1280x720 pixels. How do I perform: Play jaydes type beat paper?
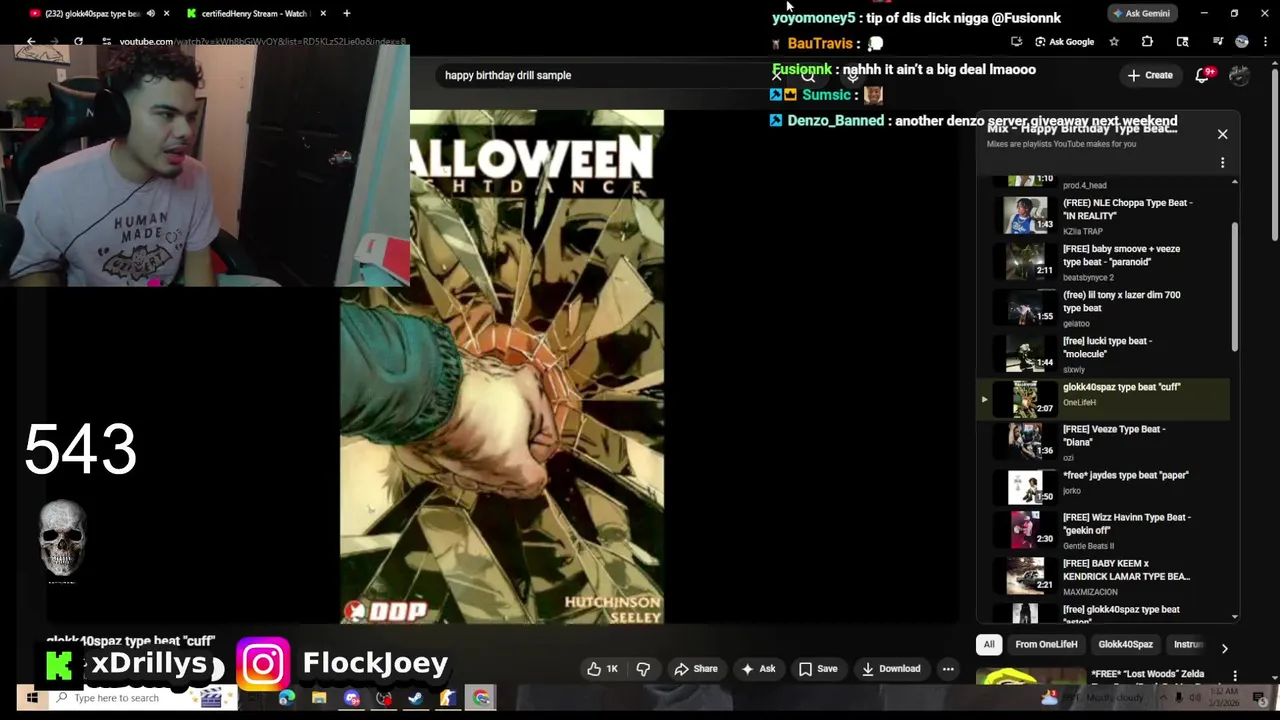(x=1105, y=486)
